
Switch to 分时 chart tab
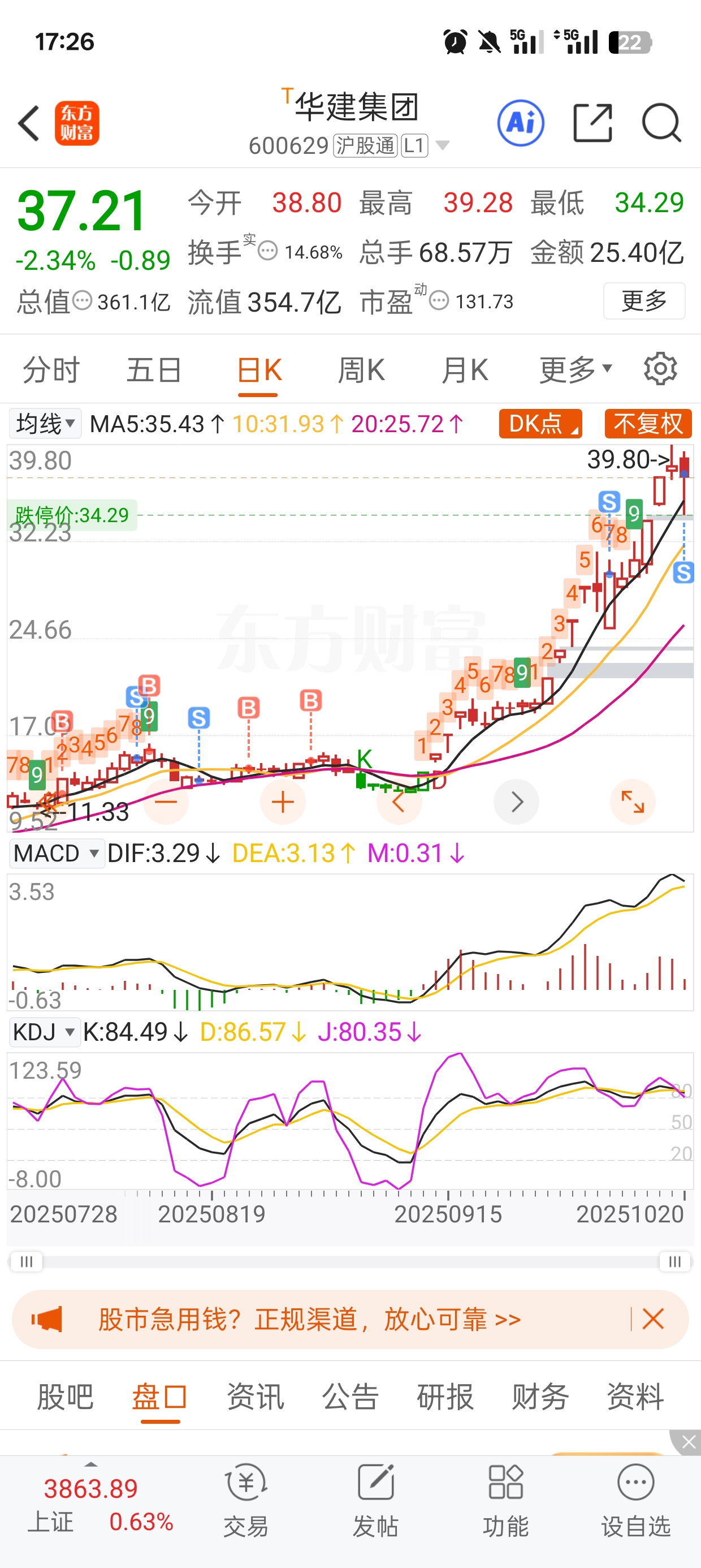51,370
